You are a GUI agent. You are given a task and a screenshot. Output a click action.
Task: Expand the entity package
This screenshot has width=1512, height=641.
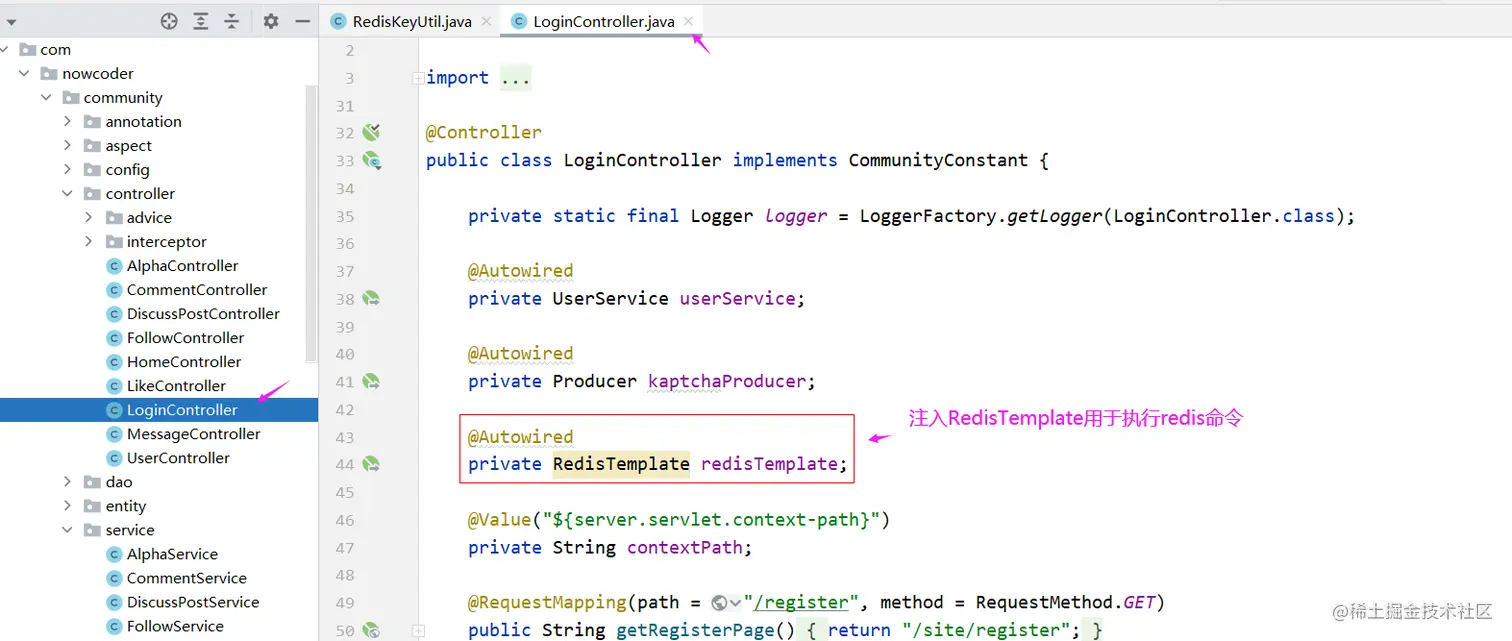pos(67,505)
